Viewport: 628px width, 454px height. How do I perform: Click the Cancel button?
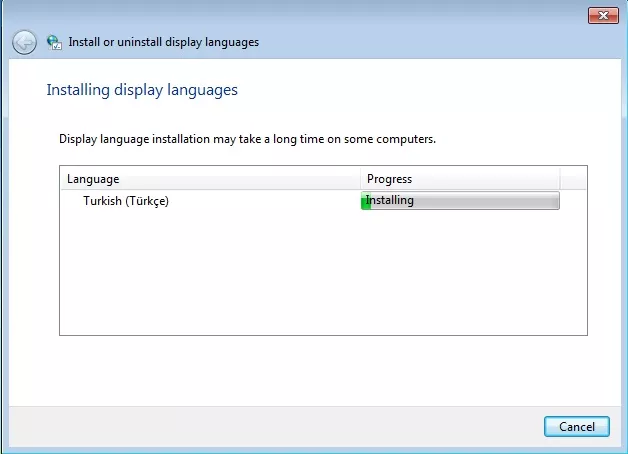click(x=577, y=426)
